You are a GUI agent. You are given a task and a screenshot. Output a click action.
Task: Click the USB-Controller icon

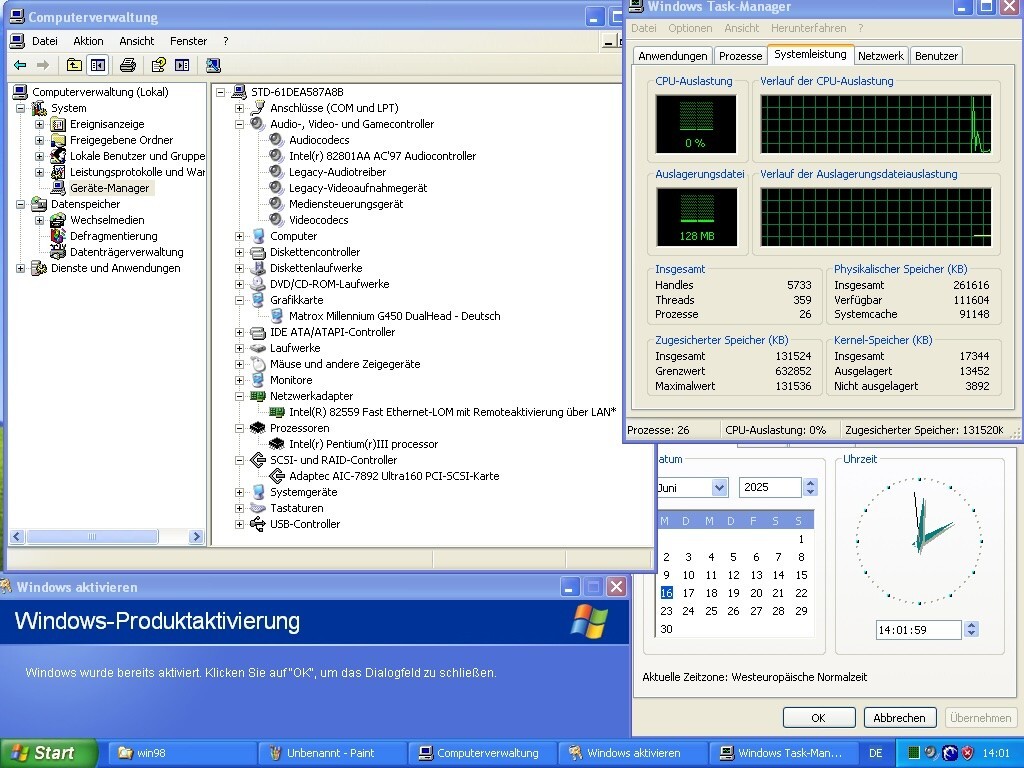click(258, 524)
